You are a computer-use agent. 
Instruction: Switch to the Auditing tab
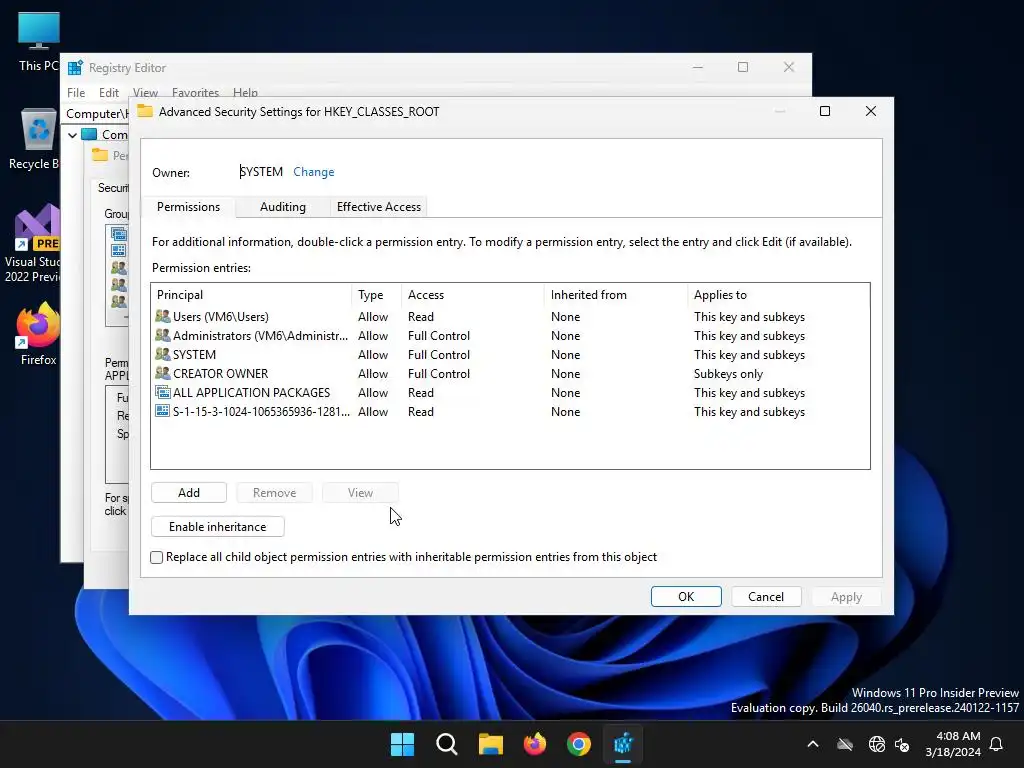point(283,207)
